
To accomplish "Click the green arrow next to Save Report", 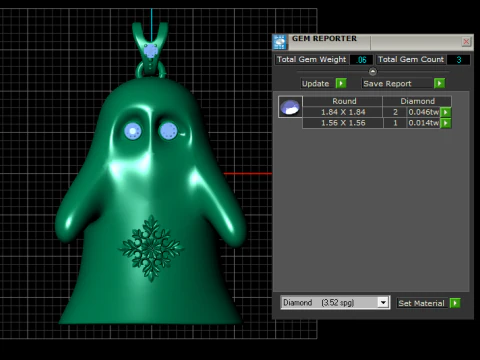I will [439, 83].
